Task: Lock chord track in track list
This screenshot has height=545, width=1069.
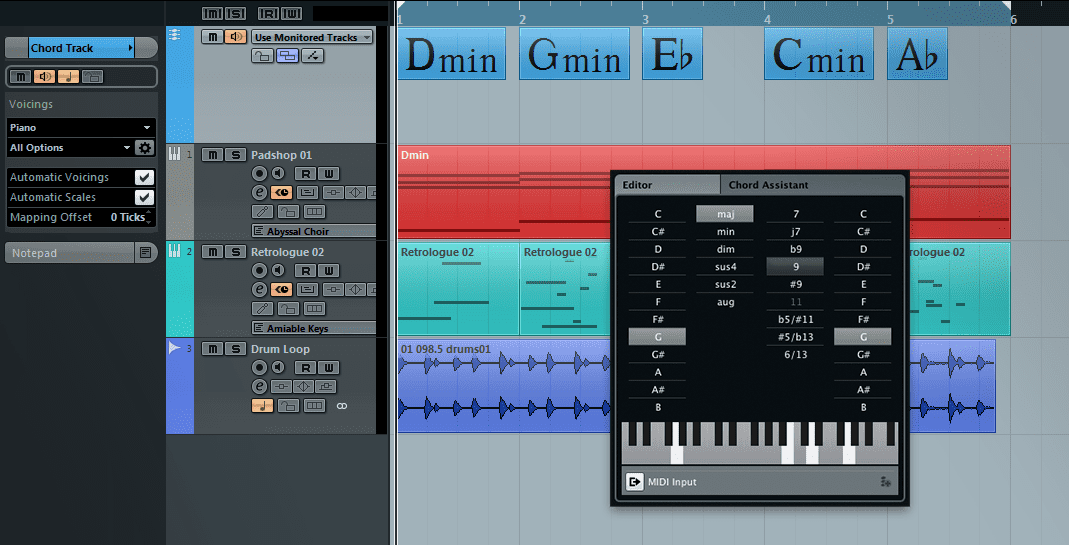Action: pos(262,56)
